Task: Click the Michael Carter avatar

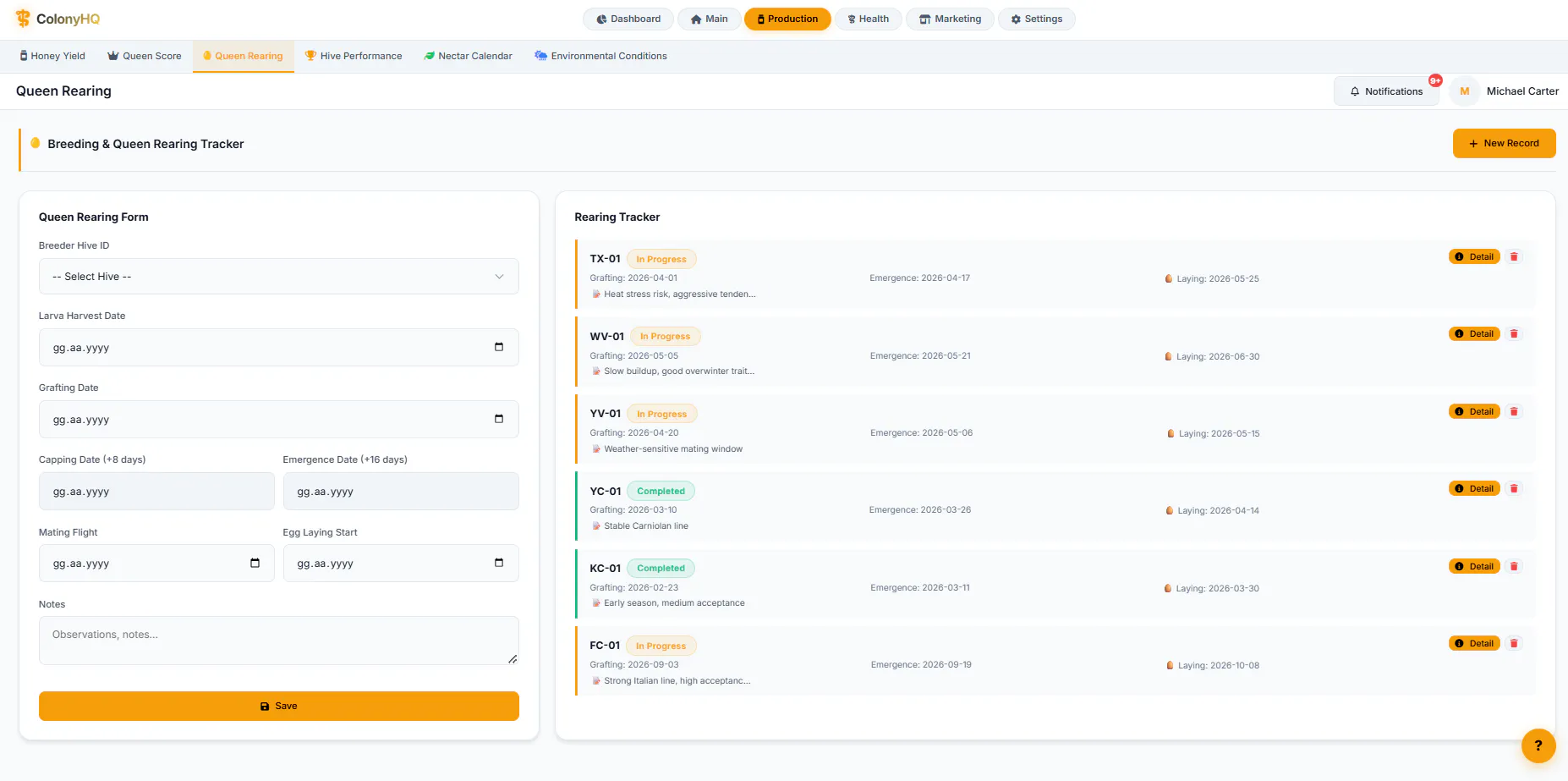Action: [1464, 91]
